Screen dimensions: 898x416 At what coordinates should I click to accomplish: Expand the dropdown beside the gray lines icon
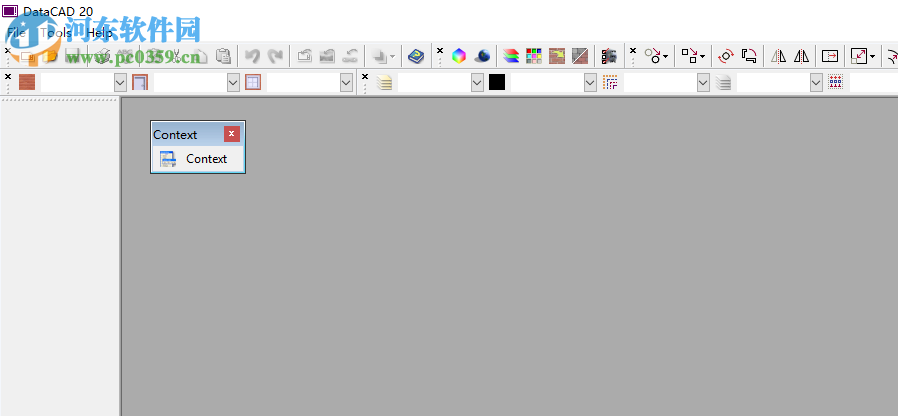tap(817, 83)
